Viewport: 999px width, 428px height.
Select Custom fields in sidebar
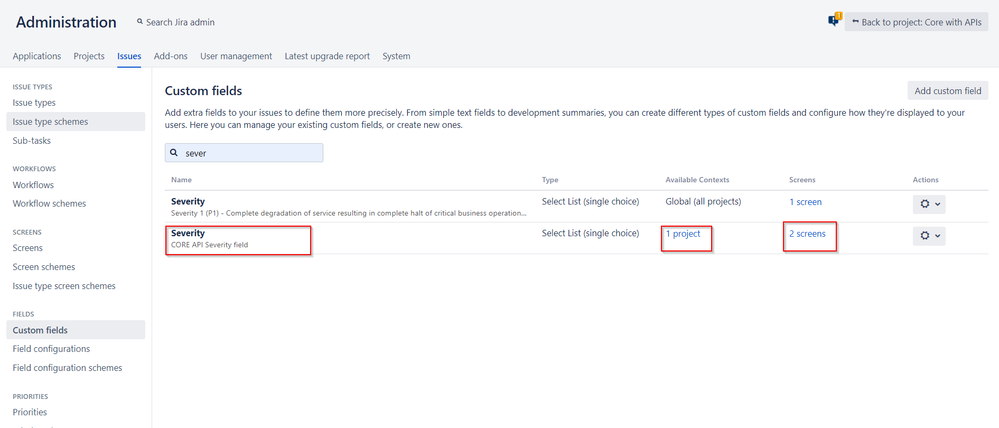click(76, 330)
